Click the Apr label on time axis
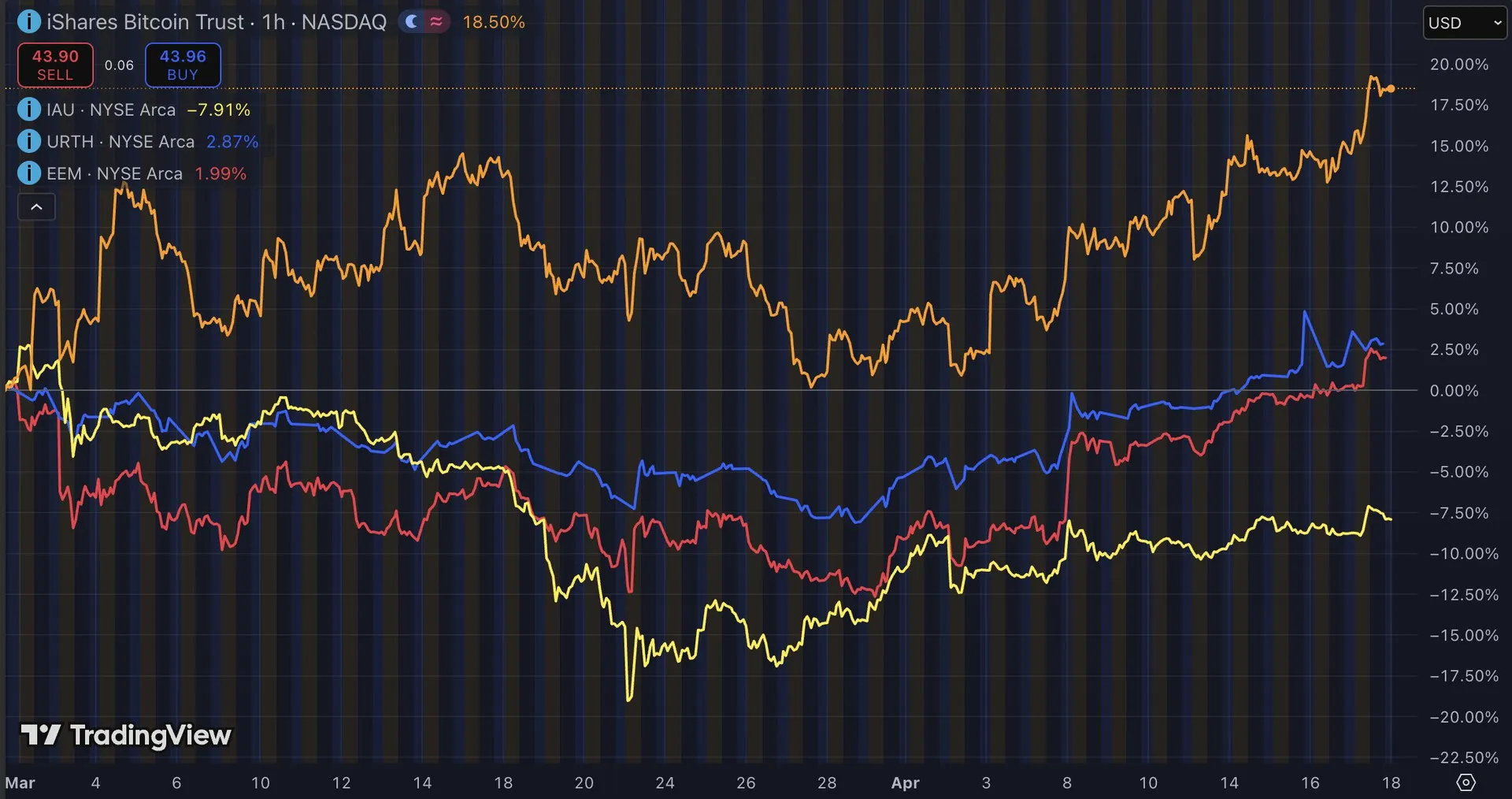1512x799 pixels. (905, 782)
